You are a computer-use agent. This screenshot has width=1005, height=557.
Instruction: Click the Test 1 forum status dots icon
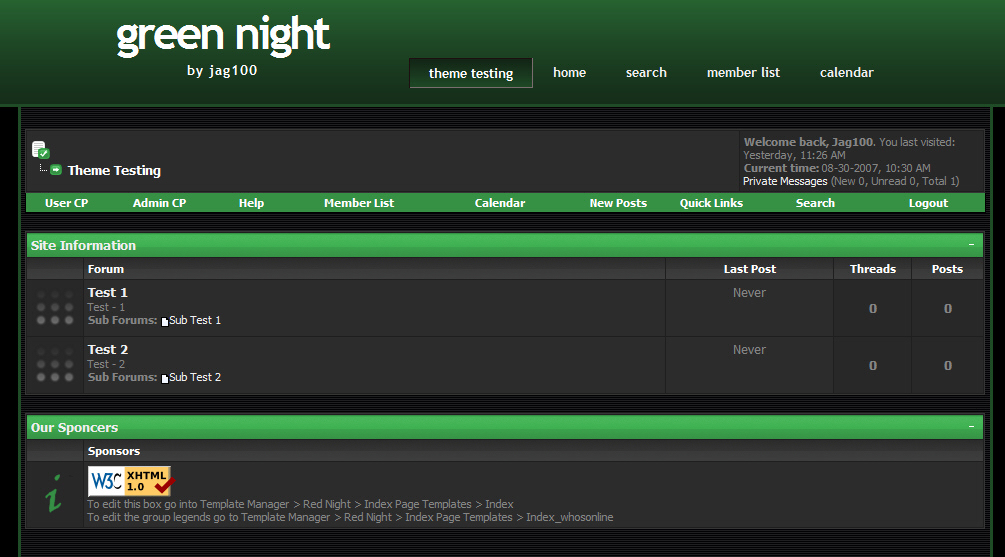tap(54, 308)
